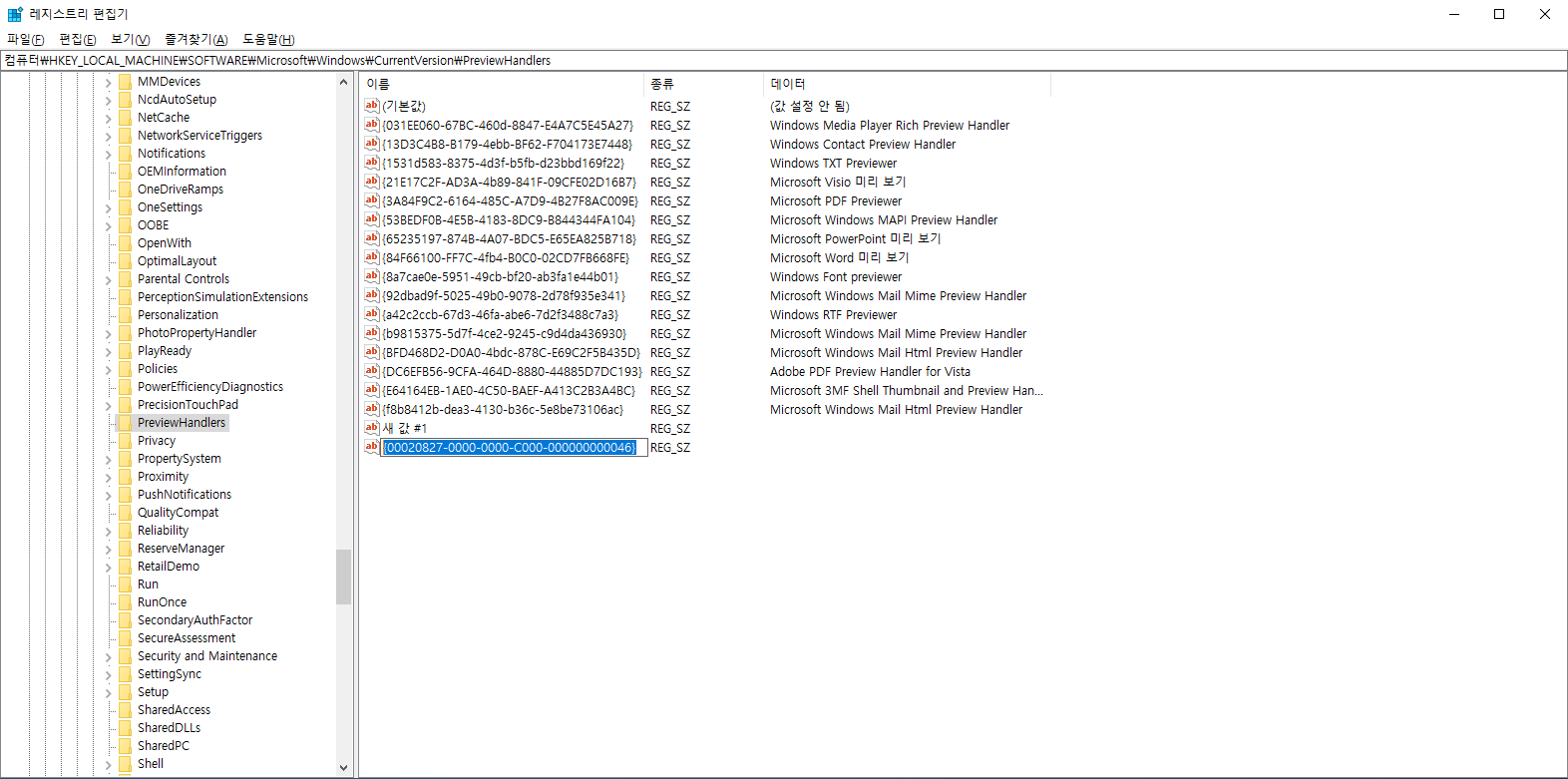
Task: Click 'Windows RTF Previewer' data cell
Action: 833,314
